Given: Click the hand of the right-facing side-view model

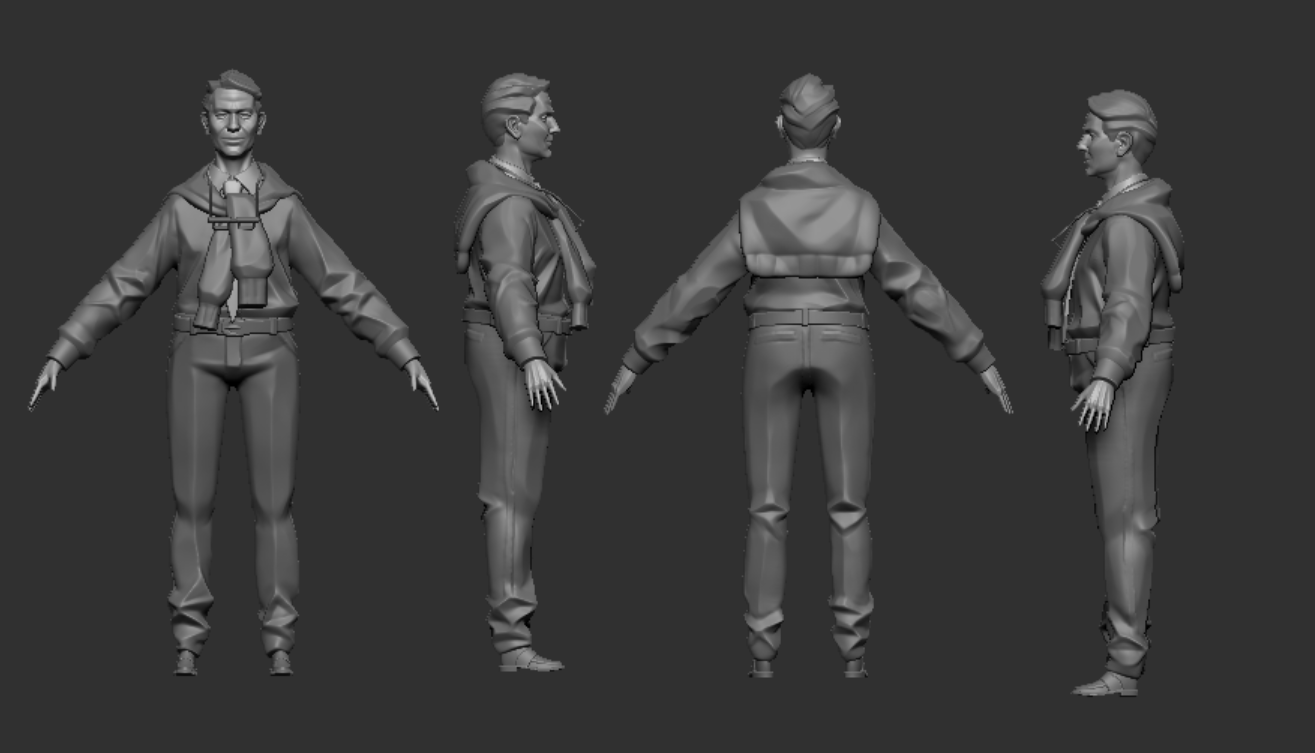Looking at the screenshot, I should [543, 384].
